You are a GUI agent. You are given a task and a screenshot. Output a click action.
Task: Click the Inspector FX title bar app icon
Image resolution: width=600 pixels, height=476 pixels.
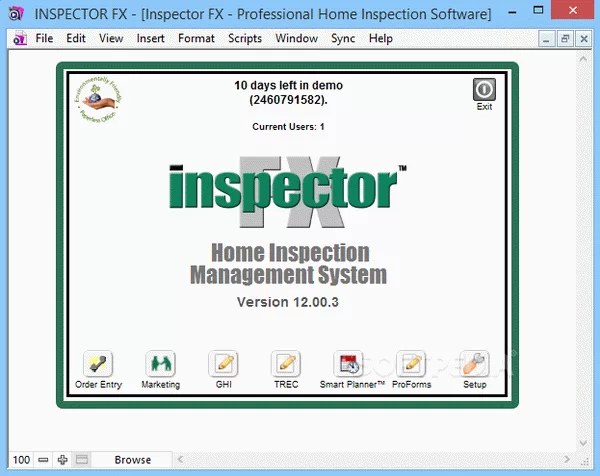pos(16,14)
